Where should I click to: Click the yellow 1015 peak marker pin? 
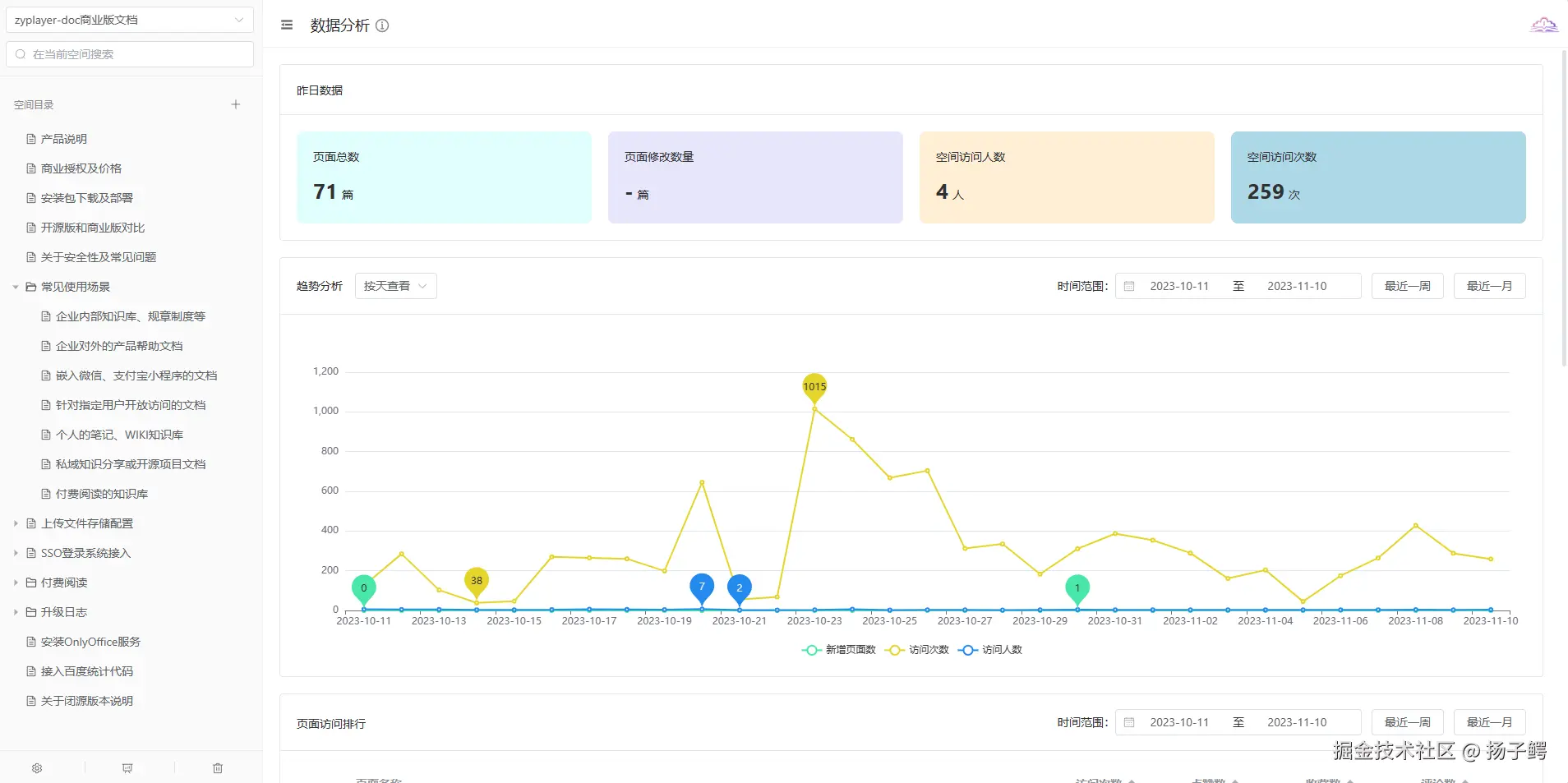click(814, 387)
